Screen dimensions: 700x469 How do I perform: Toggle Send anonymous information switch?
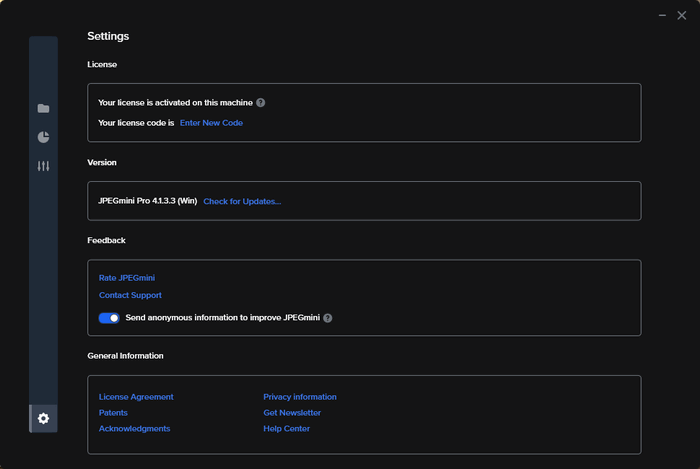click(109, 318)
